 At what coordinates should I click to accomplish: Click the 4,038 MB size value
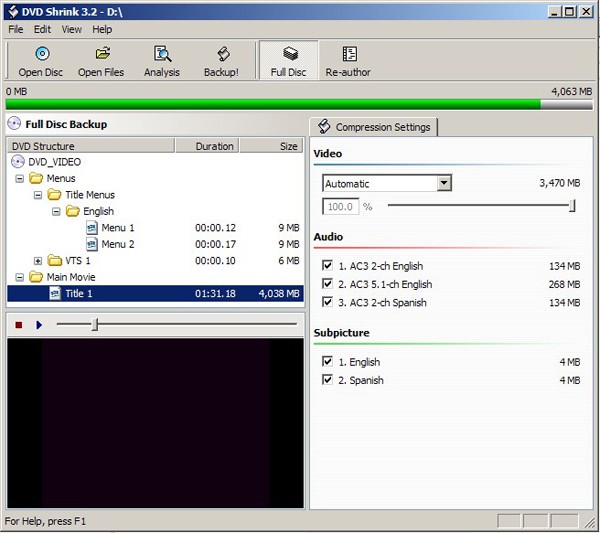coord(279,293)
